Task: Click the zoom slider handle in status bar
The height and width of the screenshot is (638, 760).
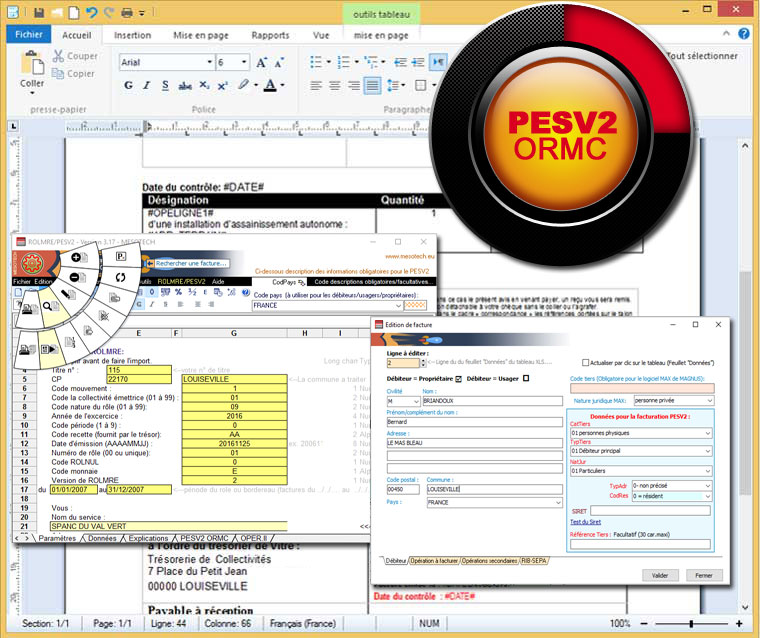Action: (x=691, y=624)
